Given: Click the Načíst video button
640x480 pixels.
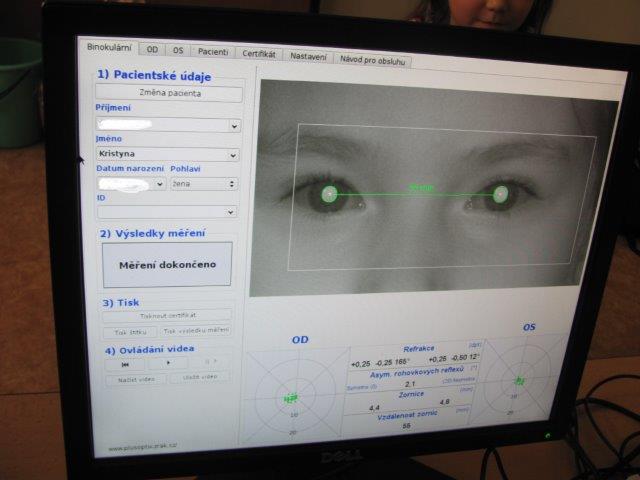Looking at the screenshot, I should coord(136,380).
